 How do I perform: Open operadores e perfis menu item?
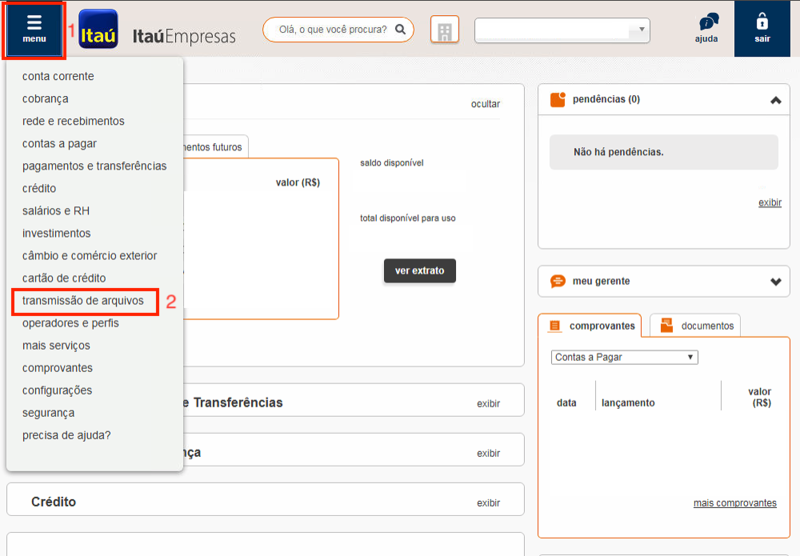(x=70, y=323)
